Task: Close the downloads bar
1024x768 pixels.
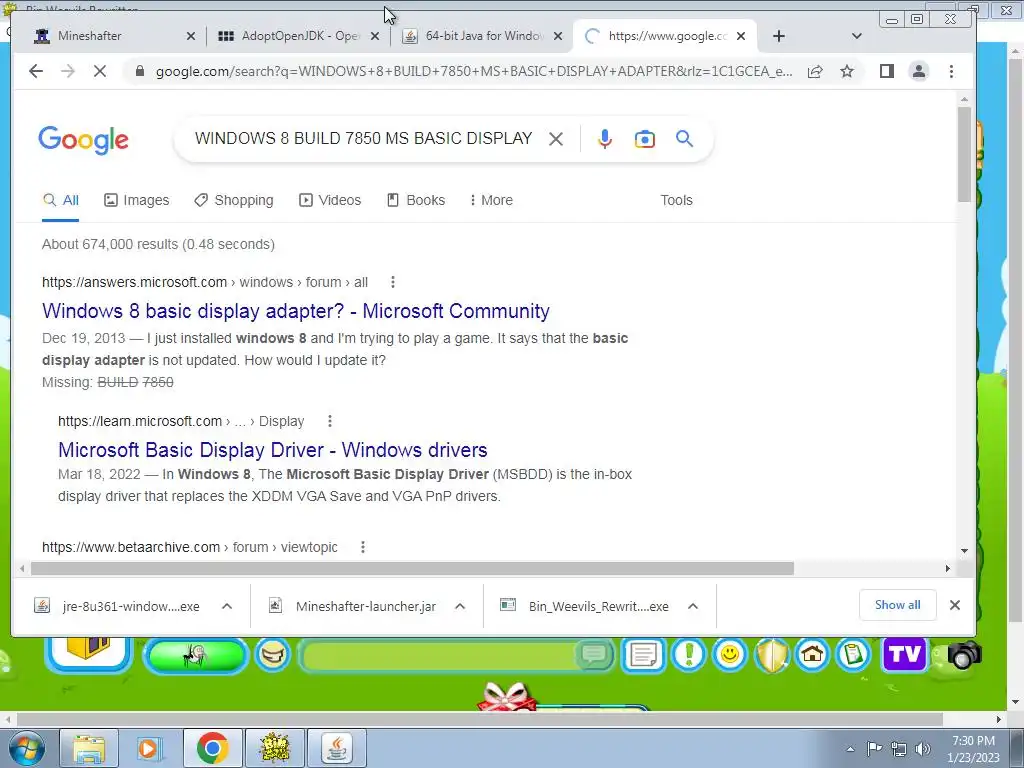Action: pos(955,605)
